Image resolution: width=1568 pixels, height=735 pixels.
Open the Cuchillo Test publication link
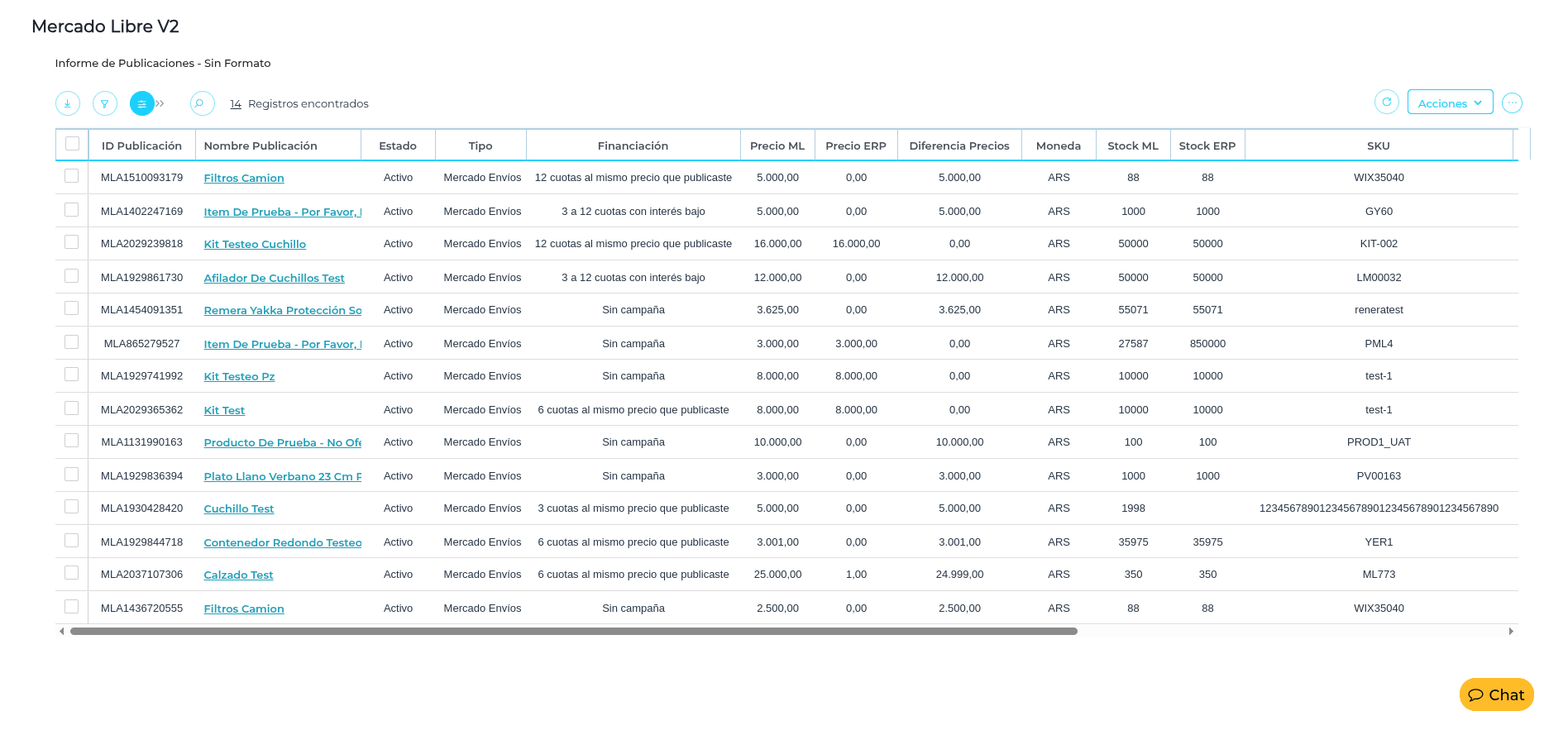(239, 508)
